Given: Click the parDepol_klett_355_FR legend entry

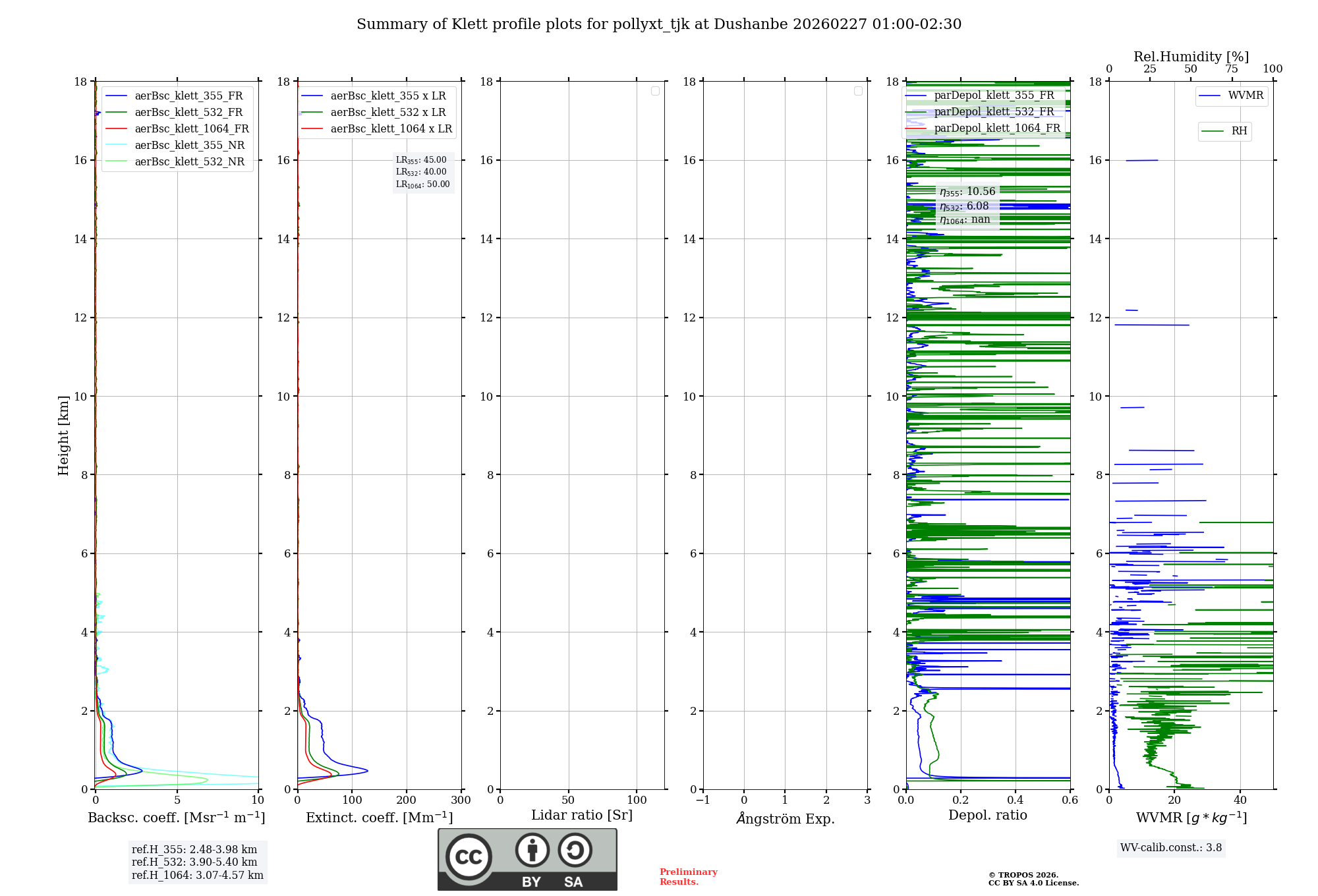Looking at the screenshot, I should point(994,95).
